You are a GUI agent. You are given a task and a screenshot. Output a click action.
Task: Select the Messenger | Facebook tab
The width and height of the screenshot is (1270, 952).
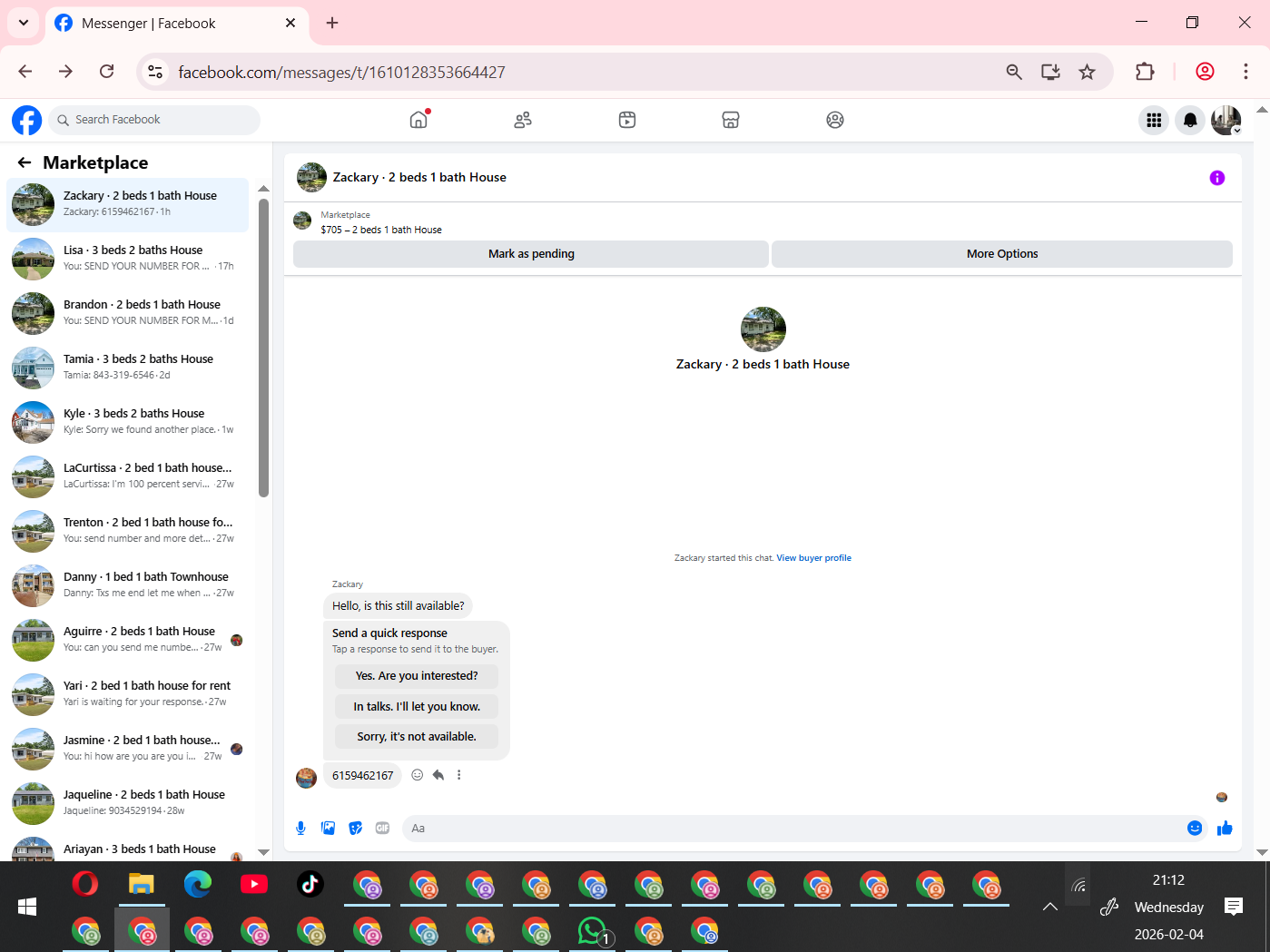point(177,23)
